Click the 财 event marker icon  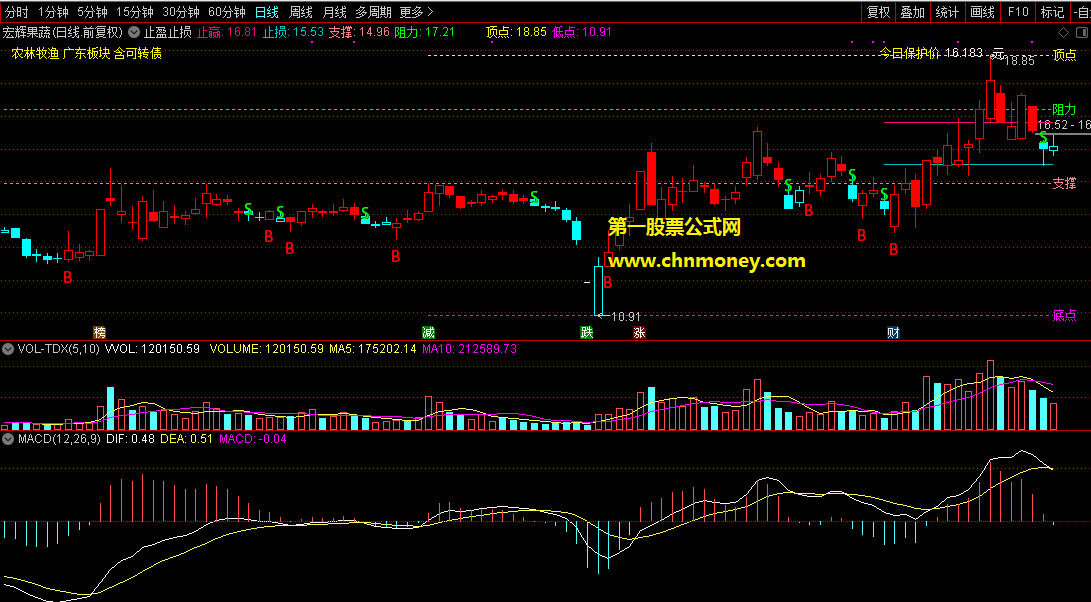[x=893, y=332]
